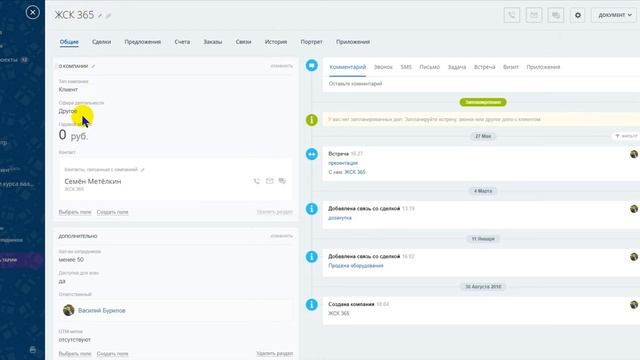Edit company name with pencil icon next to ЖСК 365
The height and width of the screenshot is (360, 640).
pos(100,16)
